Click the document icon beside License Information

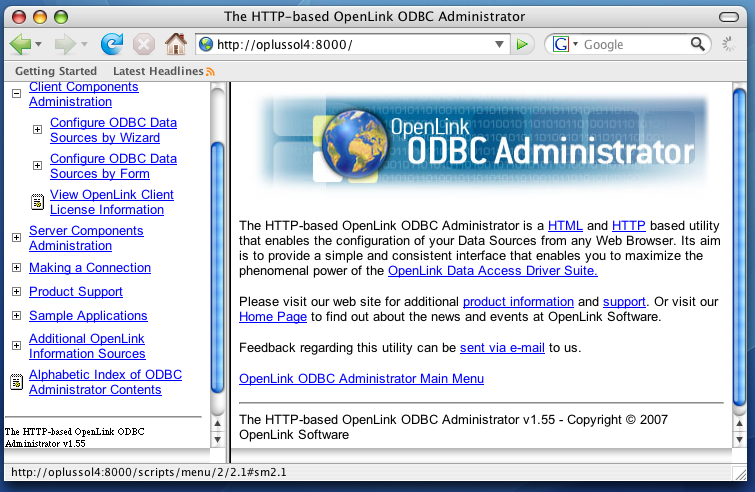(37, 202)
